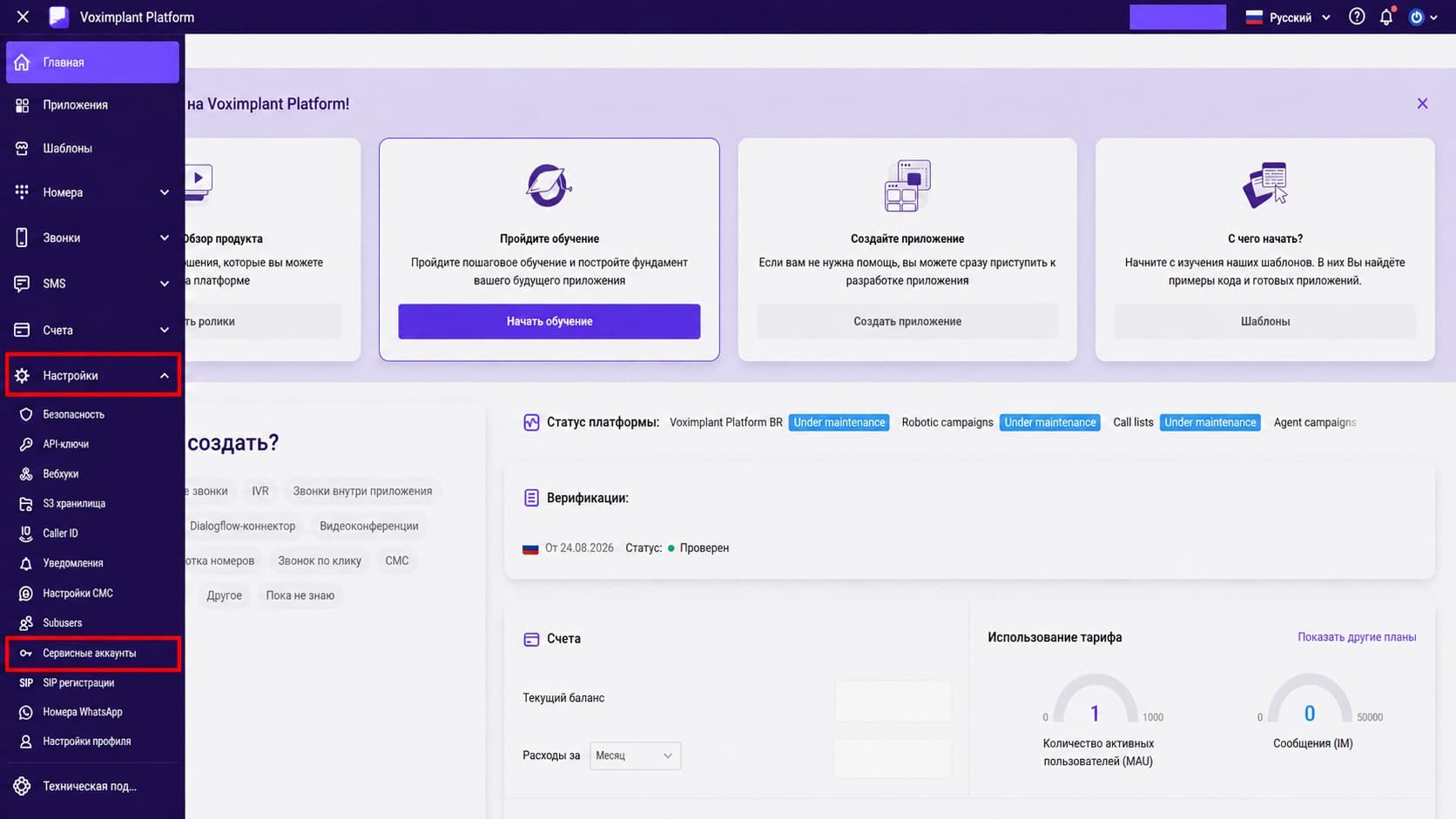The height and width of the screenshot is (819, 1456).
Task: Open SIP регистрации item
Action: [x=92, y=682]
